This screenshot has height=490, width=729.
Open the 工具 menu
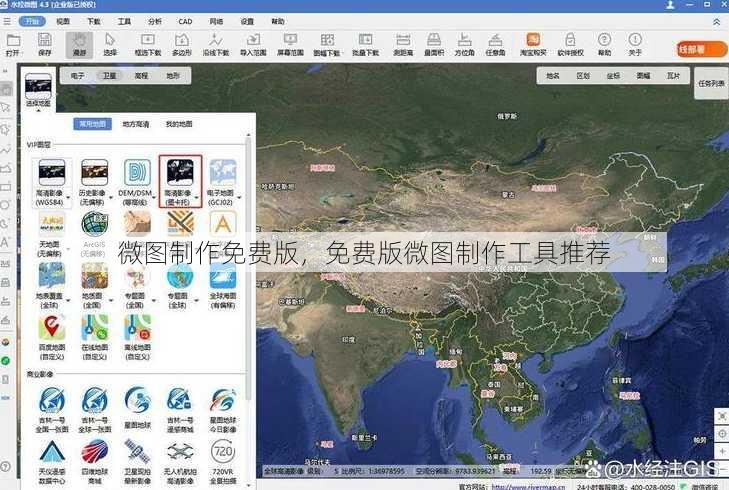click(x=124, y=21)
